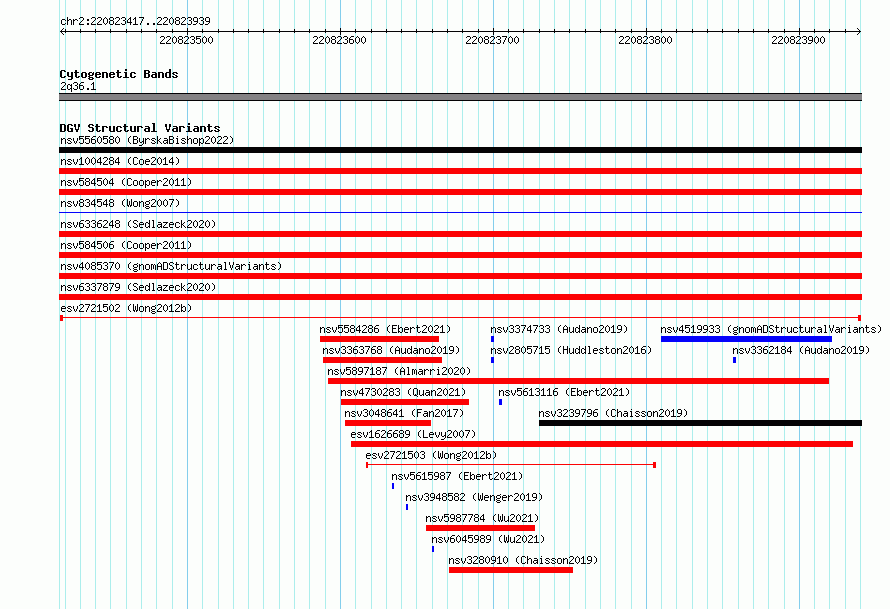
Task: Open the nsv5987784 (Wu2021) label
Action: point(482,518)
